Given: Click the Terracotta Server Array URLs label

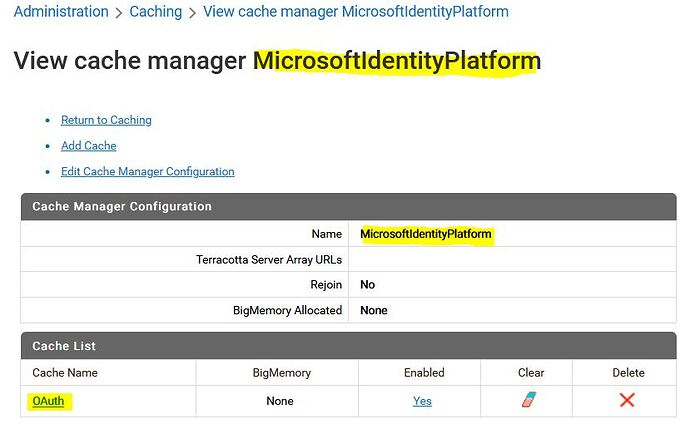Looking at the screenshot, I should [269, 260].
